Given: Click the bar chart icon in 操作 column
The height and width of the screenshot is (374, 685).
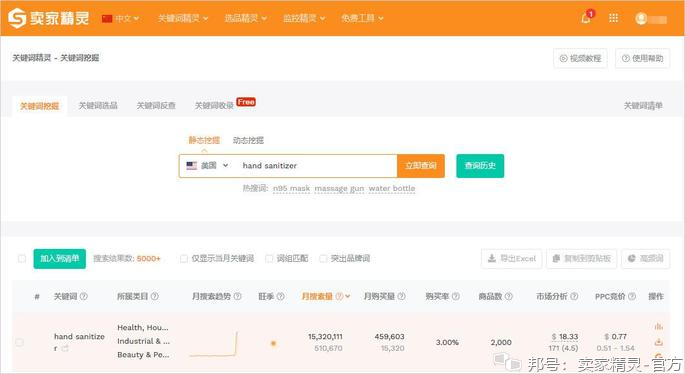Looking at the screenshot, I should click(658, 326).
